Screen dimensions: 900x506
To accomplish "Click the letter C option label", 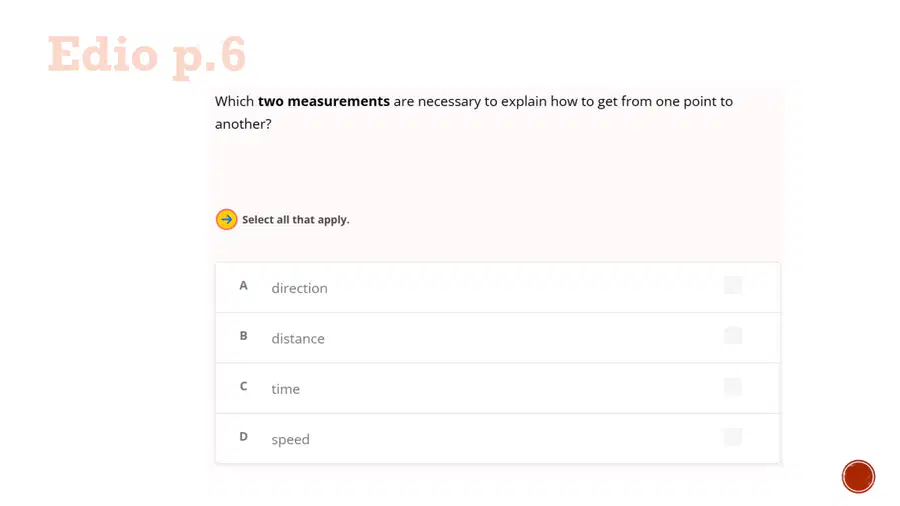I will pos(243,387).
